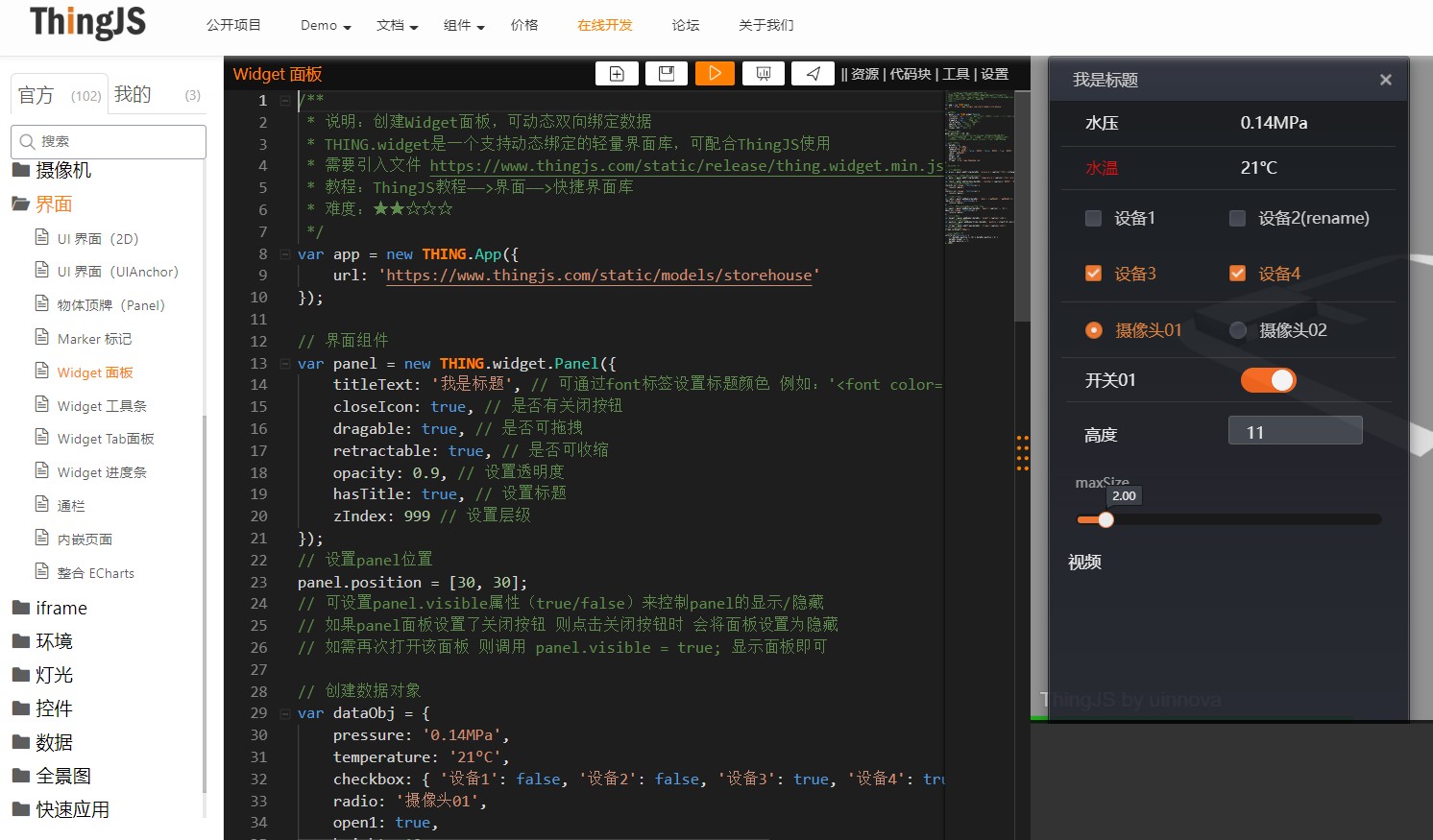Collapse the 界面 folder

42,204
